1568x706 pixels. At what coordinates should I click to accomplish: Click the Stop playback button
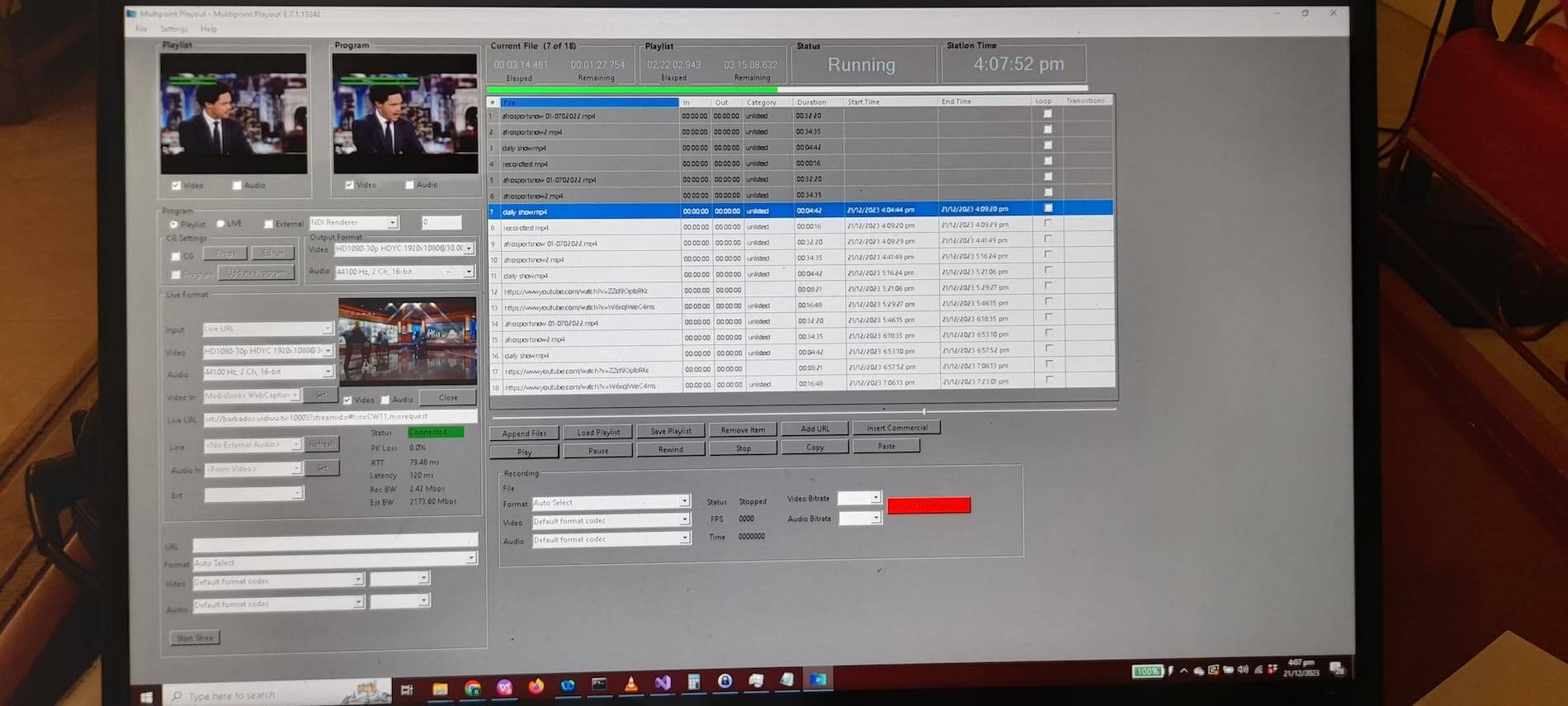743,448
